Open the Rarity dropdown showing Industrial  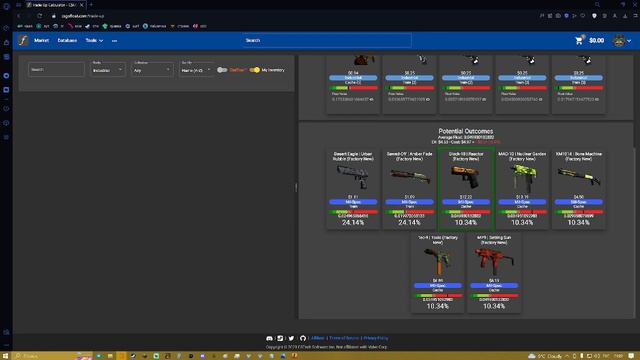(x=108, y=69)
